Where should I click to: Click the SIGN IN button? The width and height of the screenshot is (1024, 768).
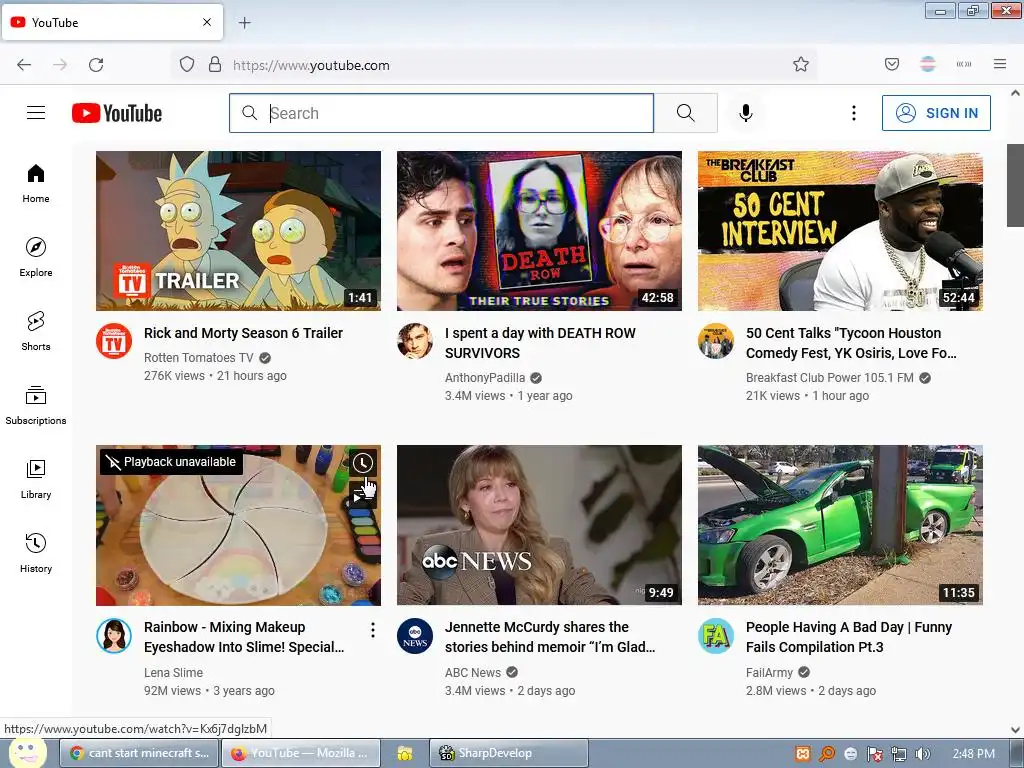pyautogui.click(x=936, y=113)
